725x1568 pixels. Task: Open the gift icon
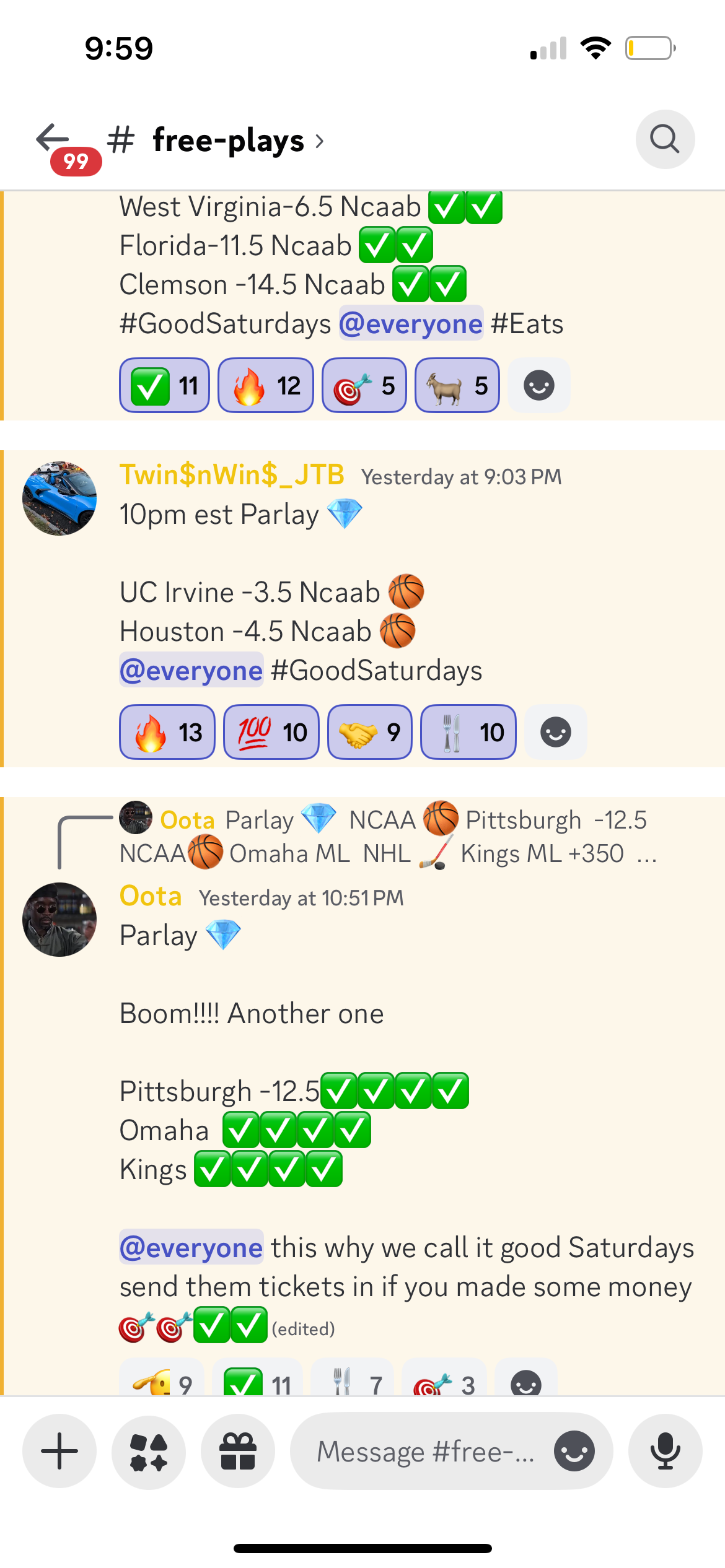coord(238,1451)
